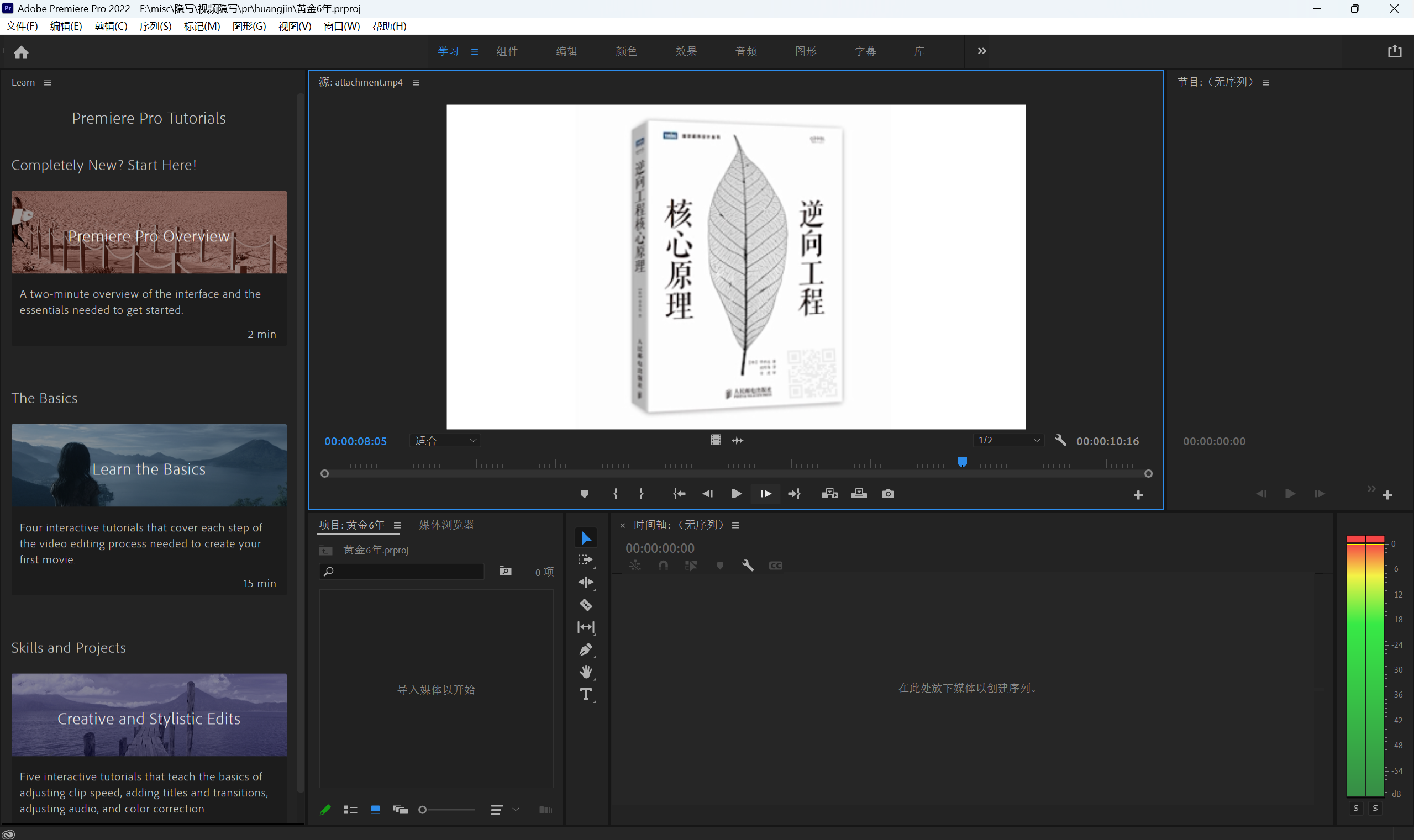
Task: Open the Learn the Basics tutorial
Action: point(149,466)
